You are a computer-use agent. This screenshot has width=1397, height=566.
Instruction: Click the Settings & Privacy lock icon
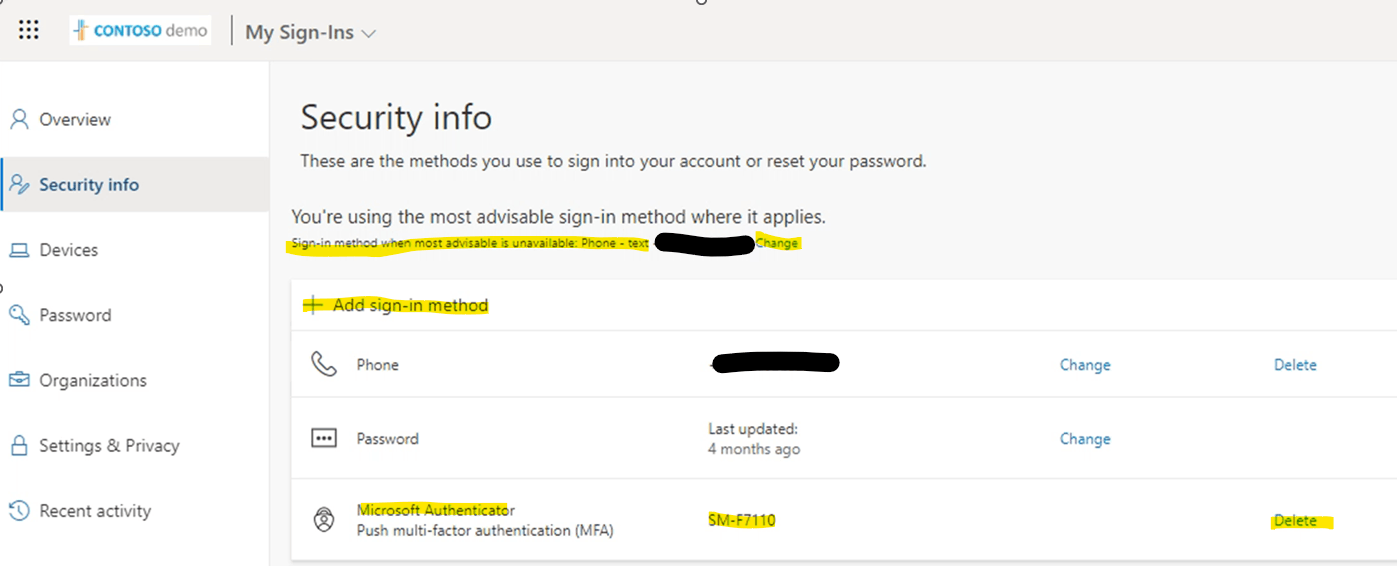(19, 446)
